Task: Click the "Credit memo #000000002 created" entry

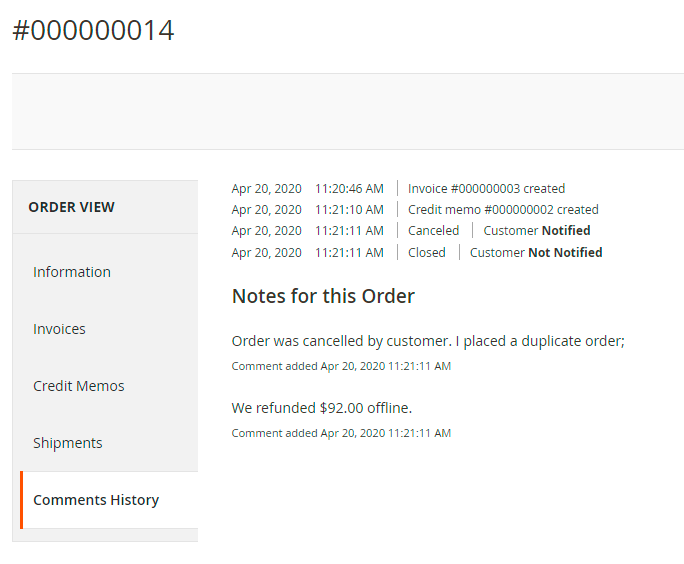Action: click(x=503, y=210)
